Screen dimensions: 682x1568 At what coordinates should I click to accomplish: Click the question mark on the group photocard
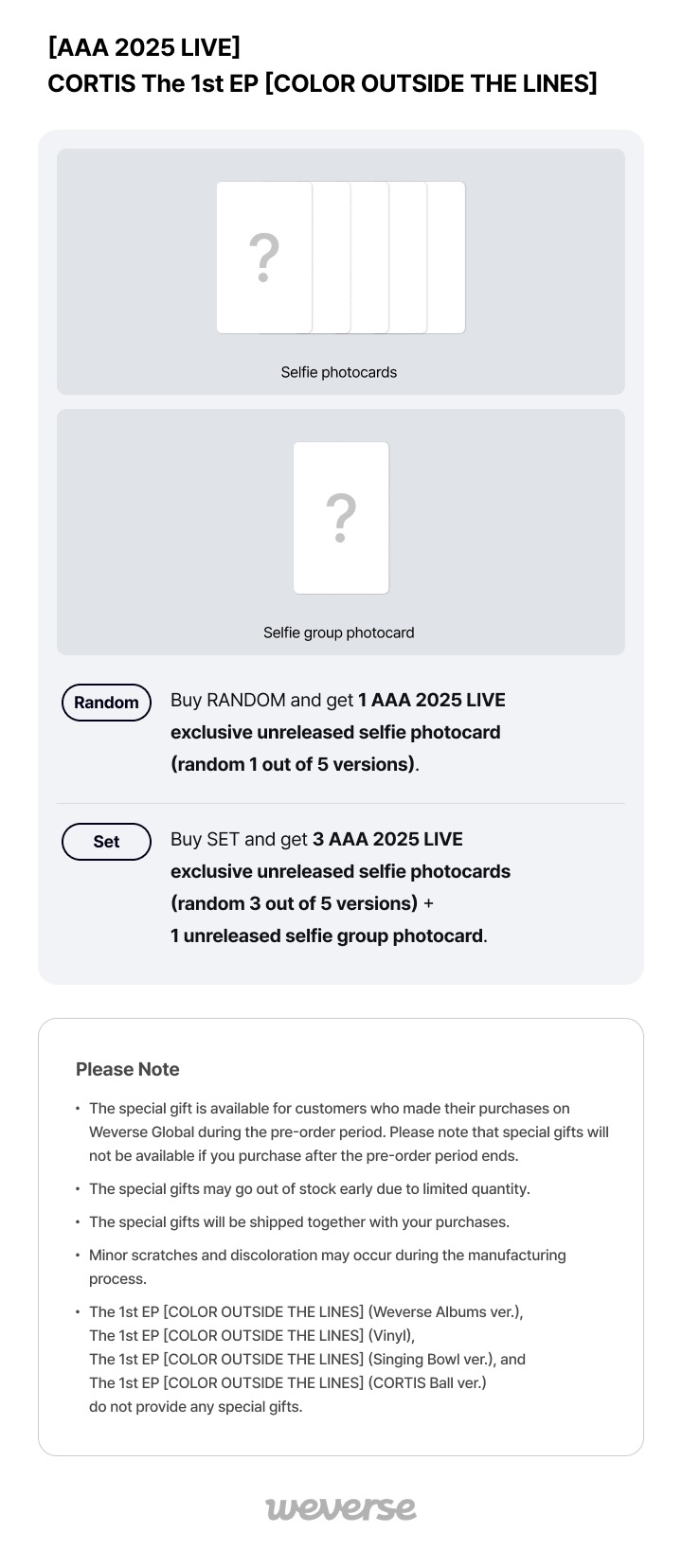(x=341, y=518)
